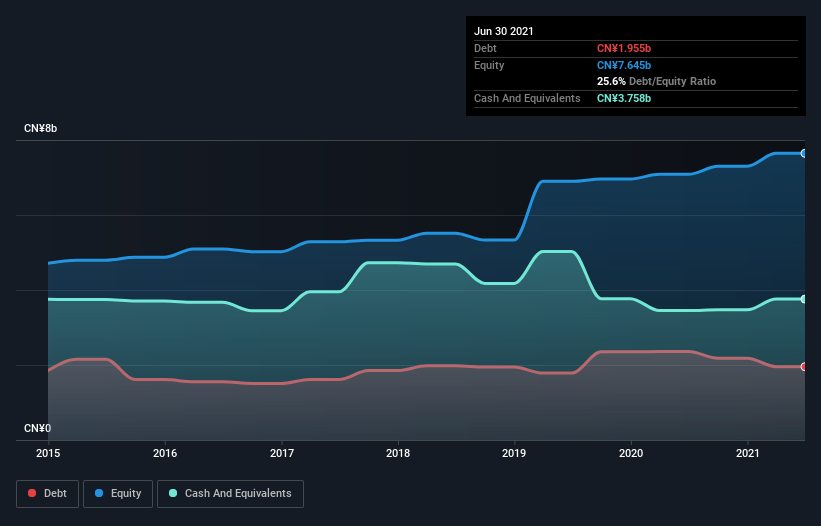Click the 2018 x-axis label
This screenshot has height=526, width=821.
click(x=398, y=453)
